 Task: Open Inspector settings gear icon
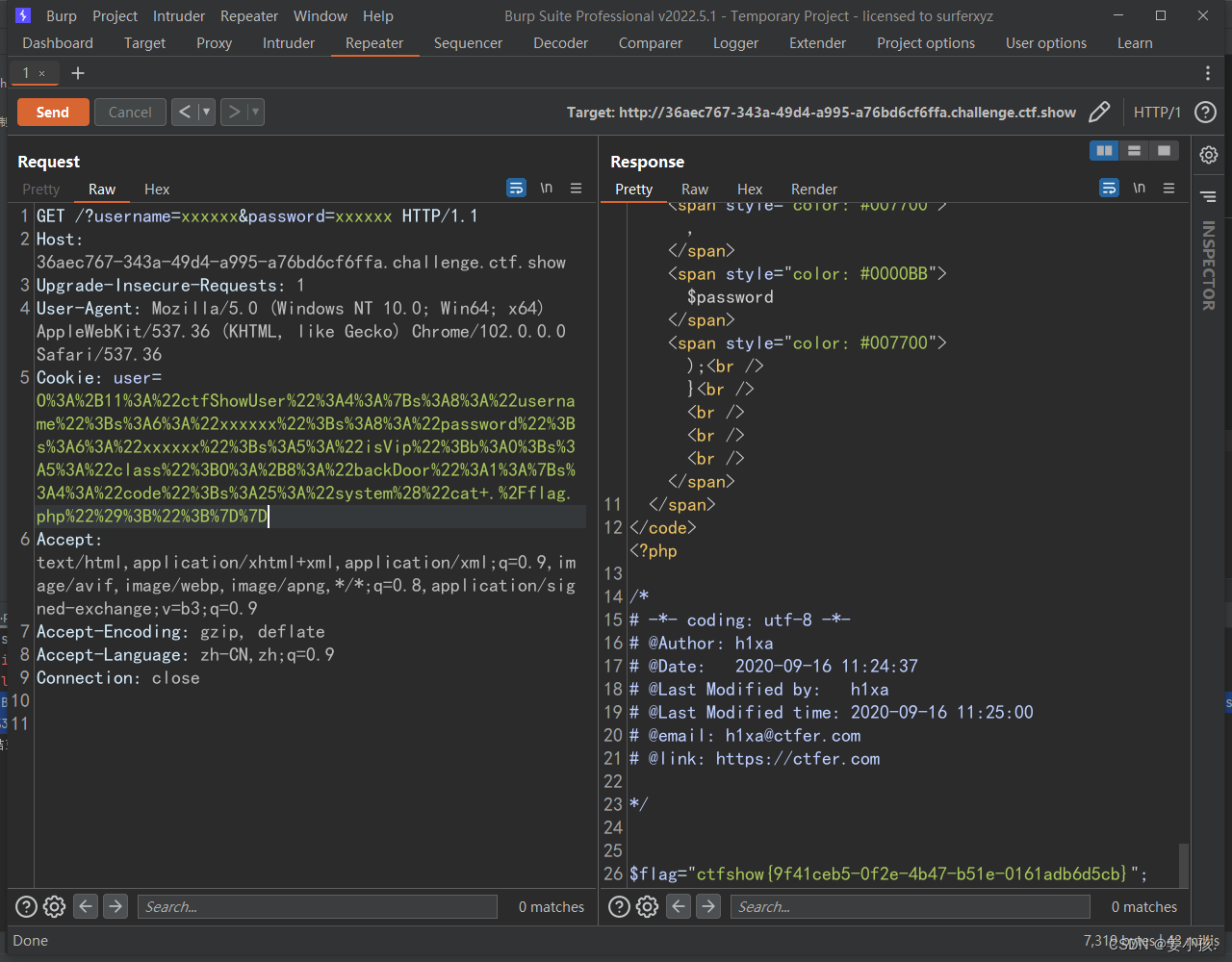[x=1209, y=155]
